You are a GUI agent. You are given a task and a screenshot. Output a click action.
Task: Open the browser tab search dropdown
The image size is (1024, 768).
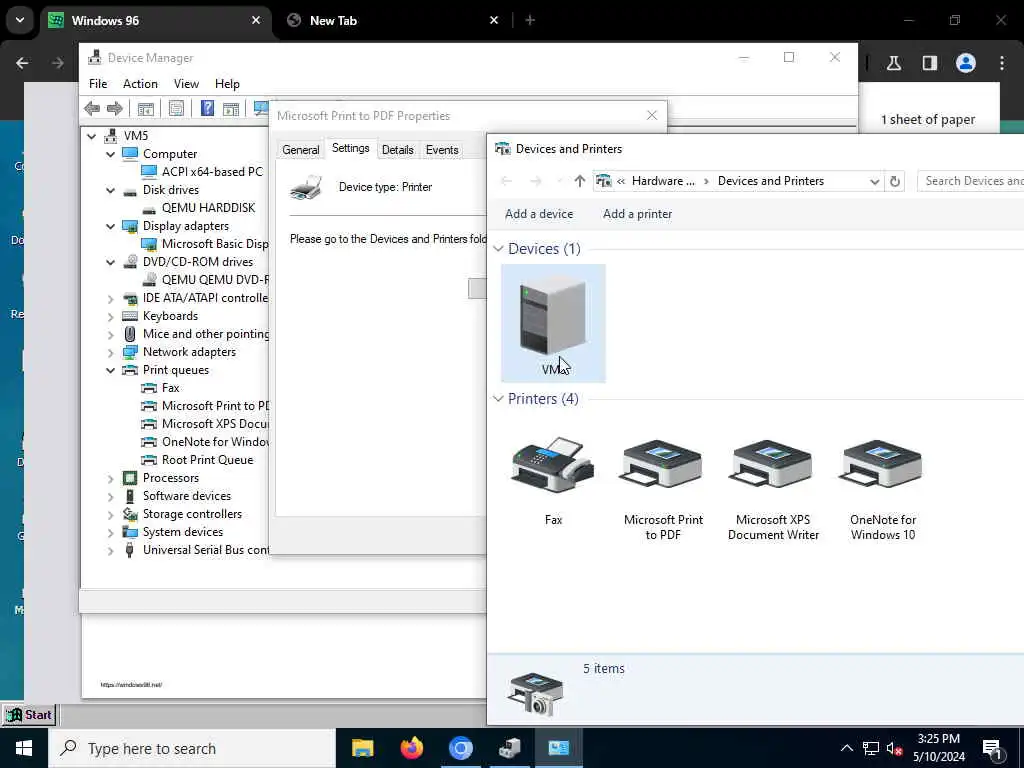(x=20, y=20)
